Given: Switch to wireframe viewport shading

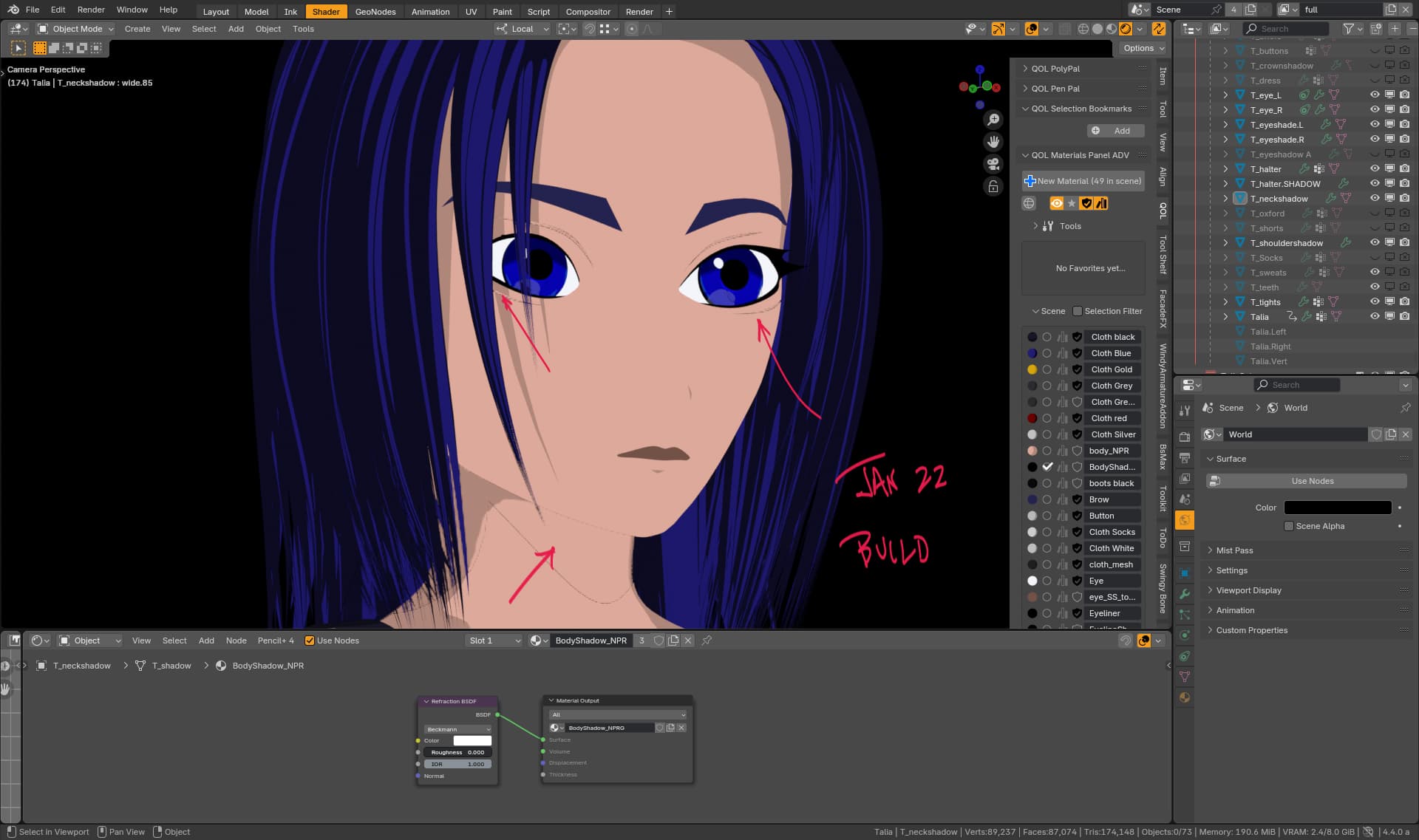Looking at the screenshot, I should (x=1083, y=29).
